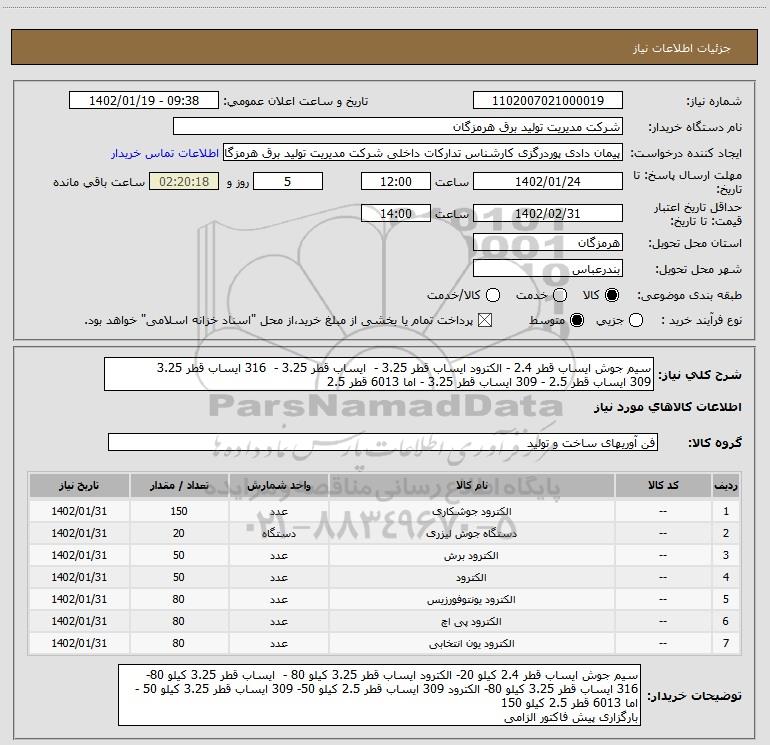Click the شرح کلی نیاز description box
This screenshot has width=770, height=745.
(x=379, y=374)
